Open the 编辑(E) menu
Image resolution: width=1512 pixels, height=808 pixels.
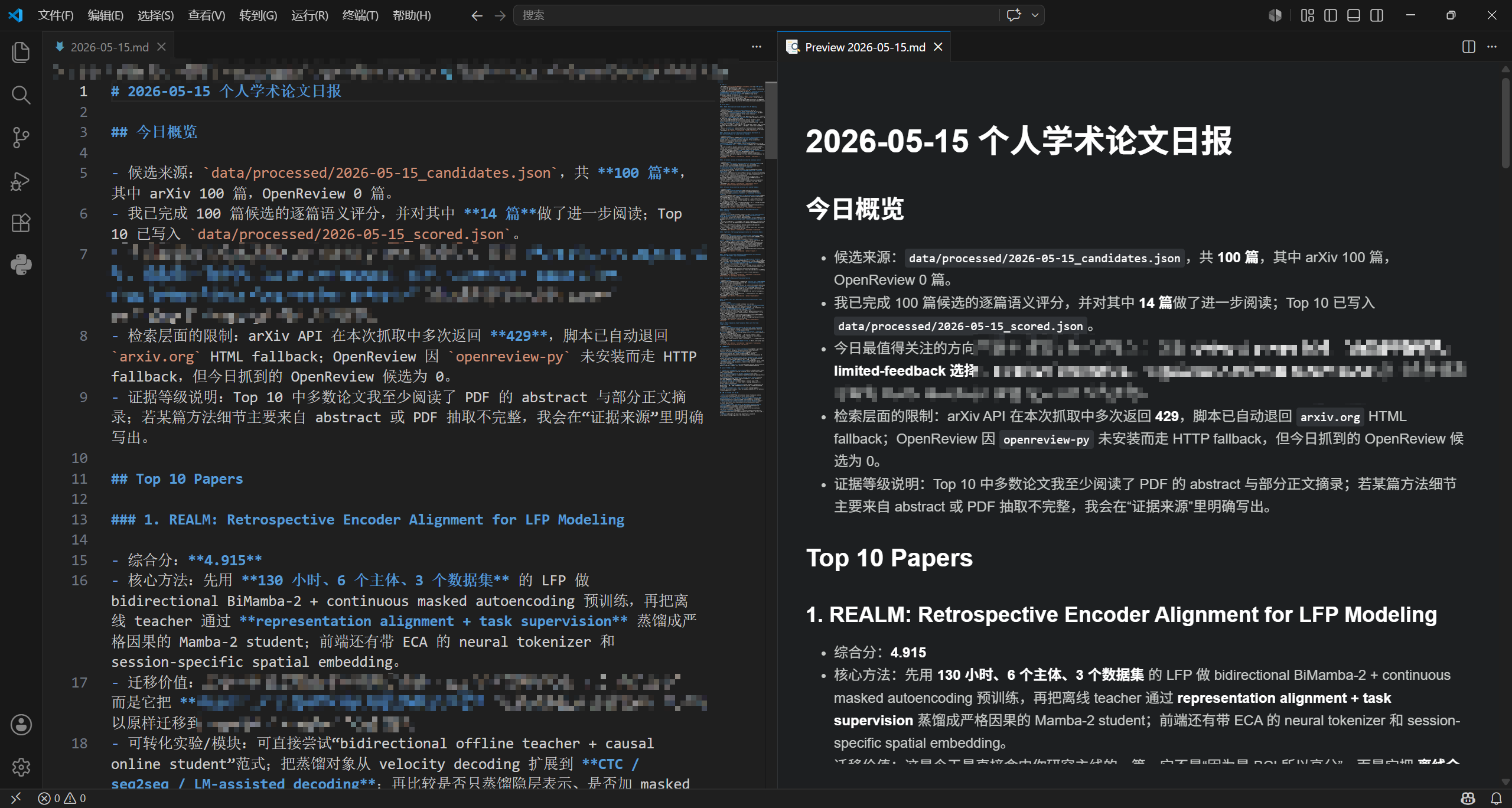tap(105, 15)
